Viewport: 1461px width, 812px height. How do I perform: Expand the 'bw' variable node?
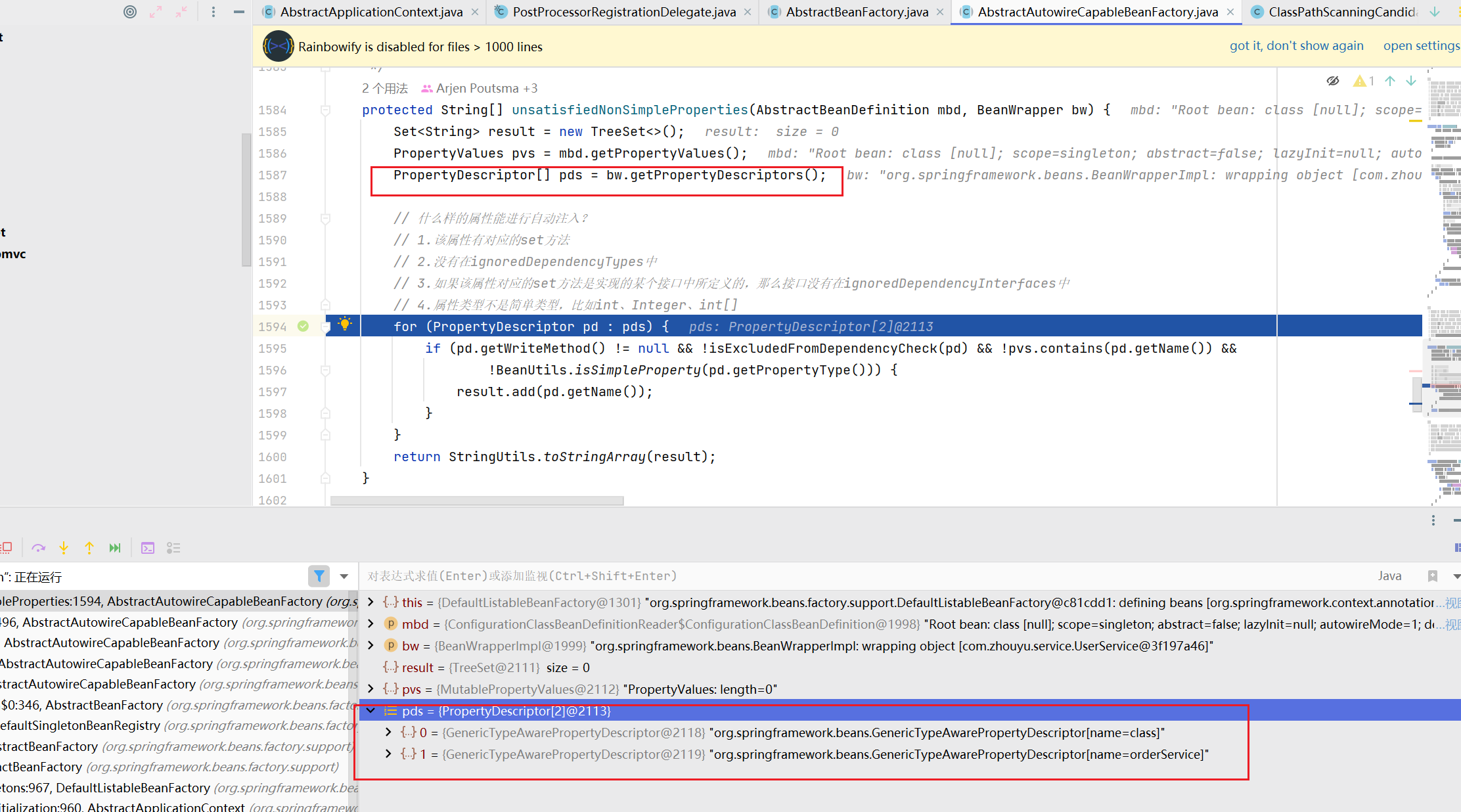(x=371, y=645)
